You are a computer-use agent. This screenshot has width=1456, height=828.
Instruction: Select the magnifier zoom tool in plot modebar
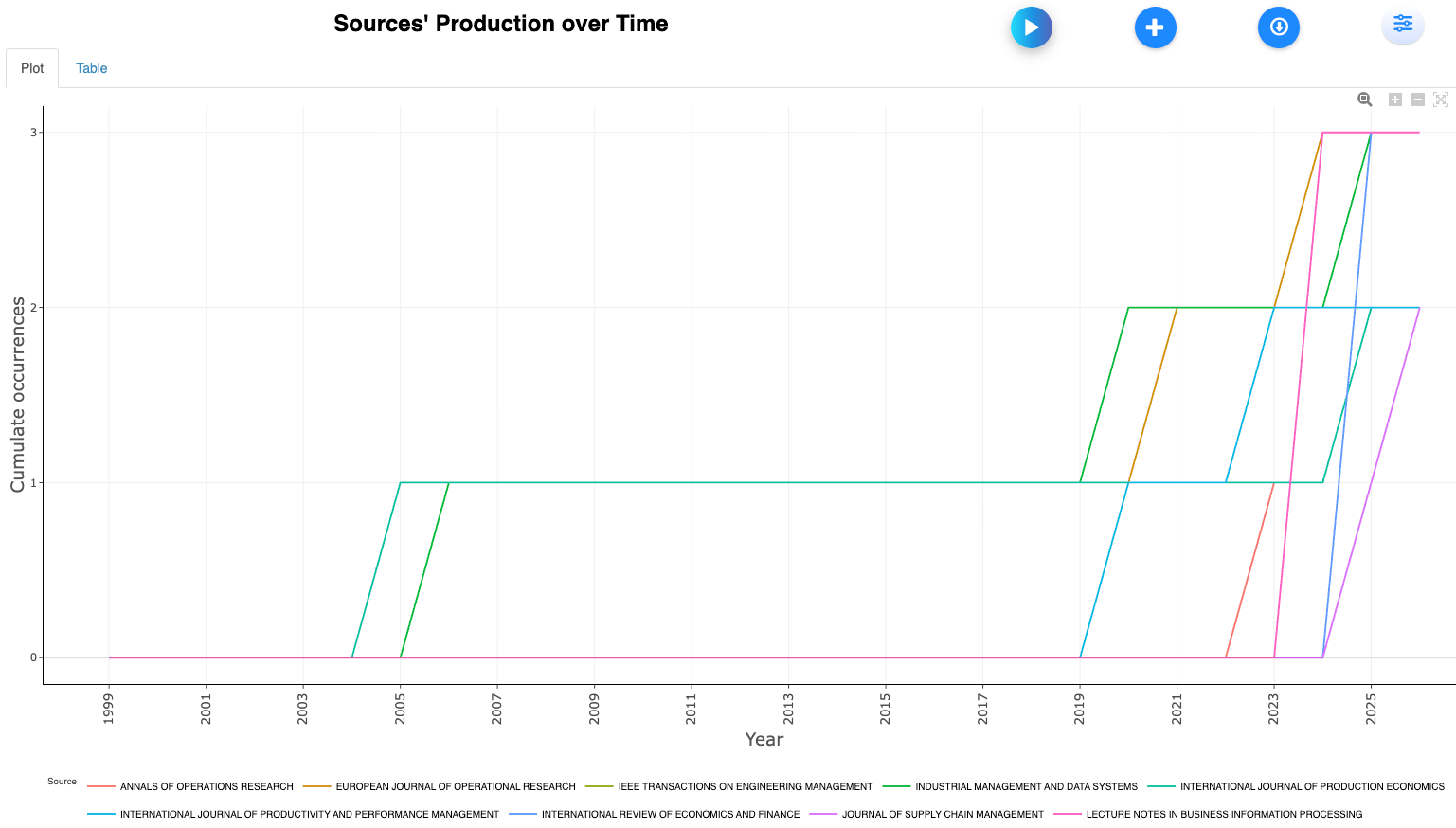tap(1364, 99)
